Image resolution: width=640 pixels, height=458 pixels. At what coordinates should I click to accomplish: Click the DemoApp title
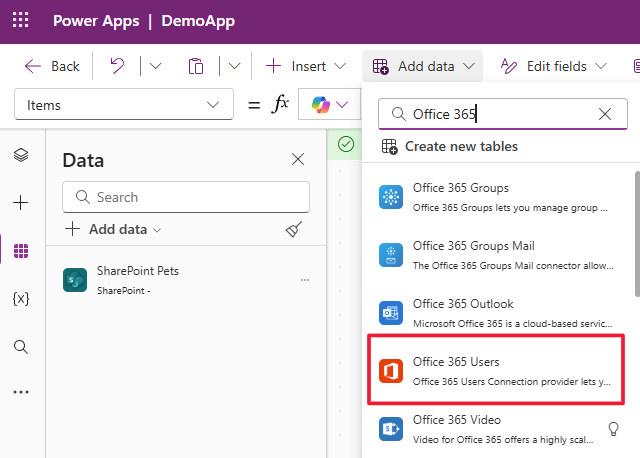[198, 21]
